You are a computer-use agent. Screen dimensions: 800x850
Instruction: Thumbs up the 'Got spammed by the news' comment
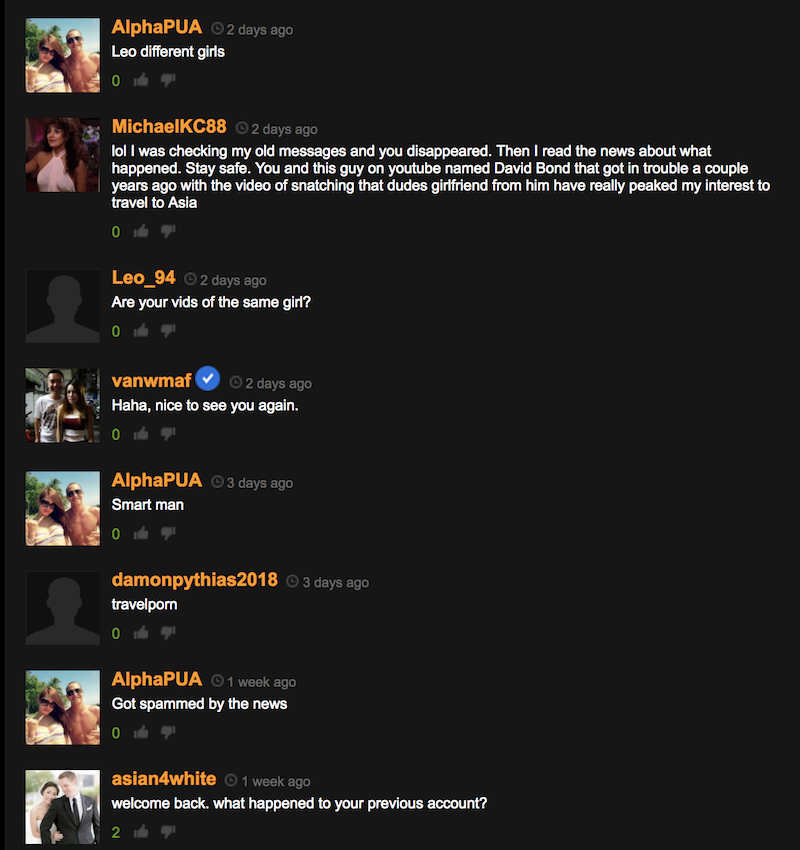tap(141, 732)
